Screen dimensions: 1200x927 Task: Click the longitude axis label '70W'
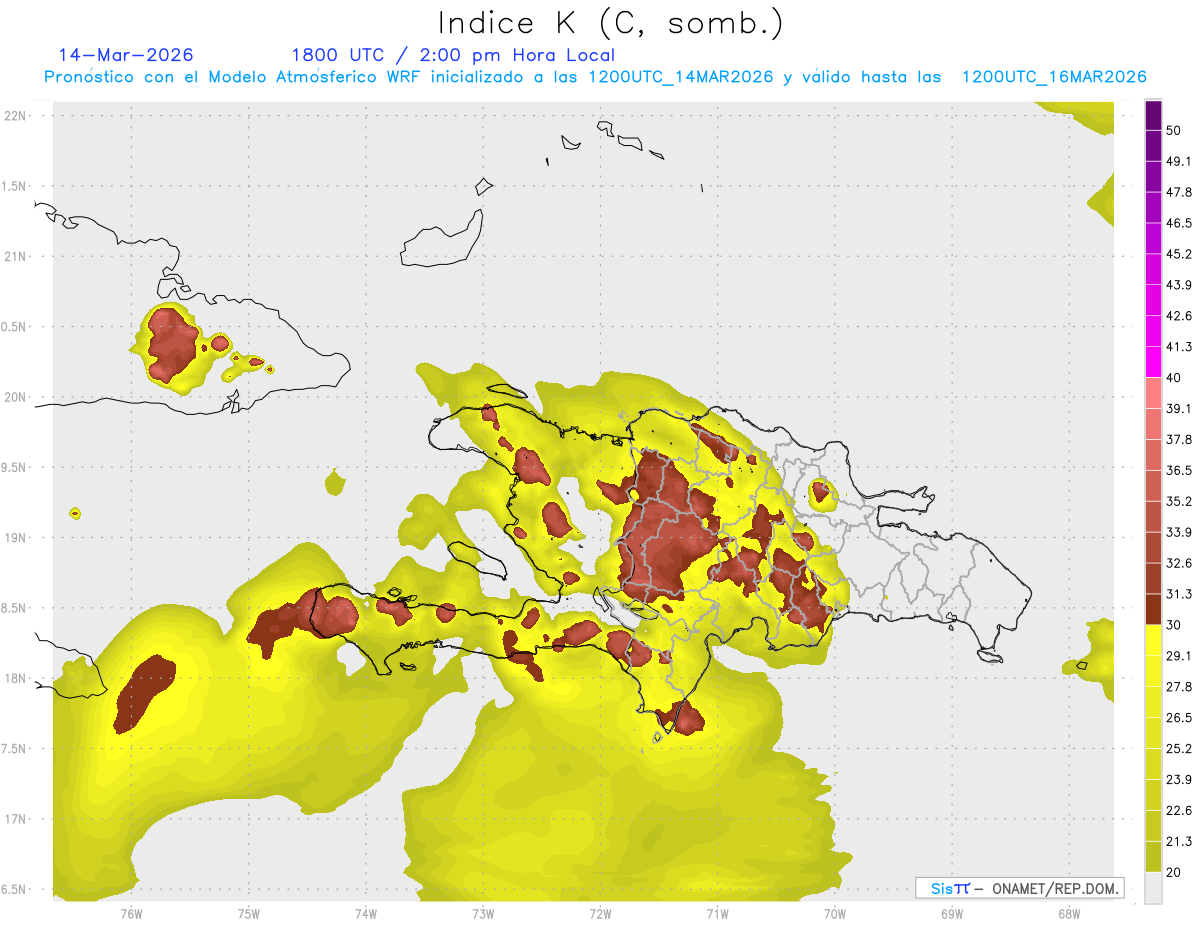(x=834, y=913)
